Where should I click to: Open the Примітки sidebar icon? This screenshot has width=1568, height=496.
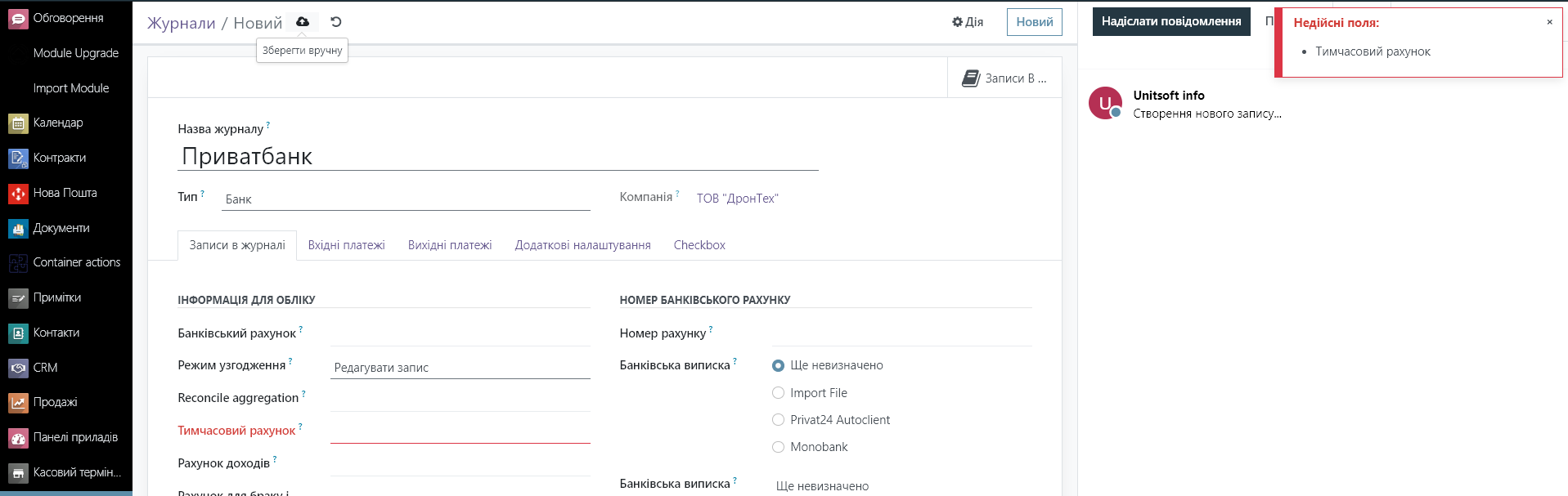coord(18,298)
